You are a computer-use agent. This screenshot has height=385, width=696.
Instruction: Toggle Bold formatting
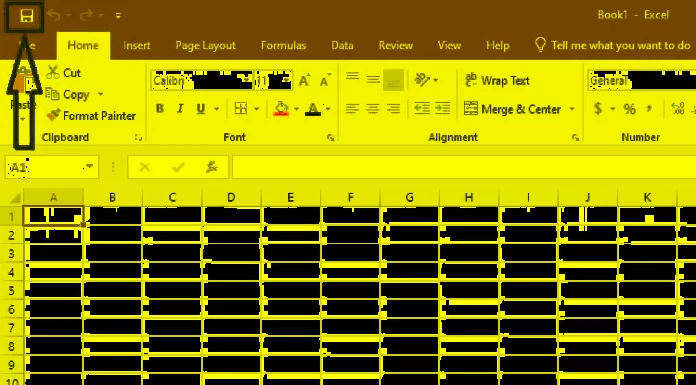[160, 109]
